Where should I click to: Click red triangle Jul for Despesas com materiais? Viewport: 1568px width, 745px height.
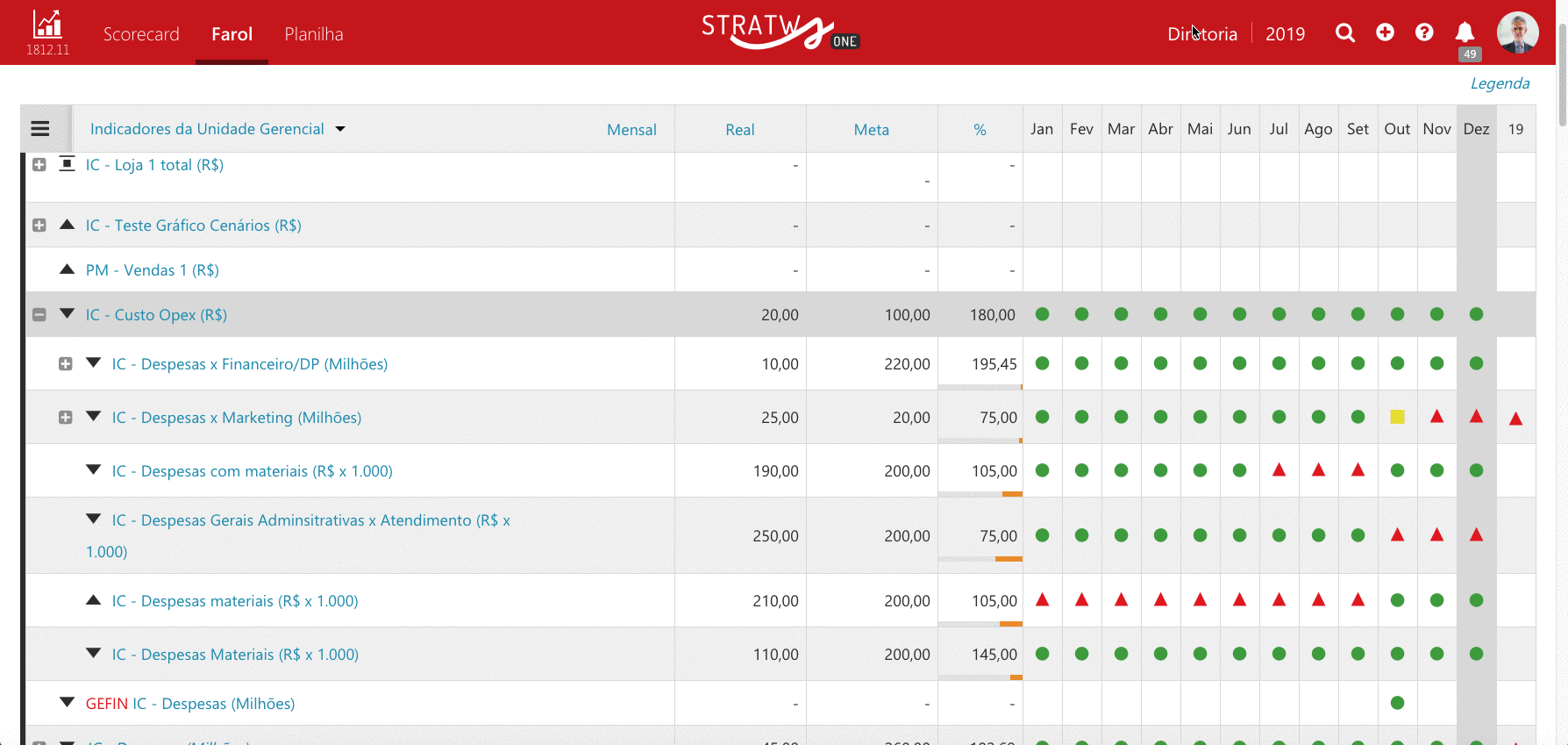pos(1279,469)
